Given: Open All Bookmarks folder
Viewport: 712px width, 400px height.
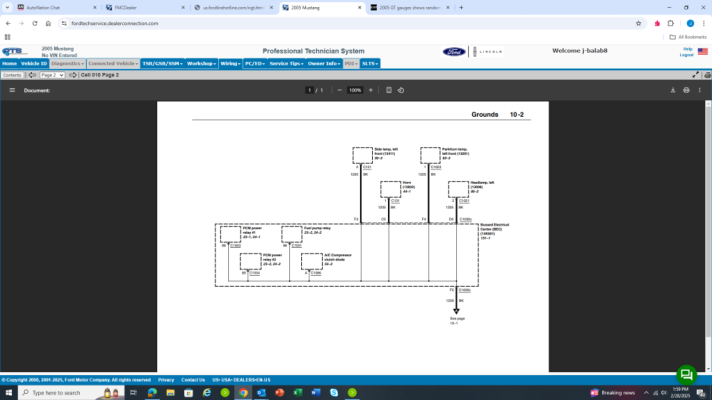Looking at the screenshot, I should pos(688,37).
